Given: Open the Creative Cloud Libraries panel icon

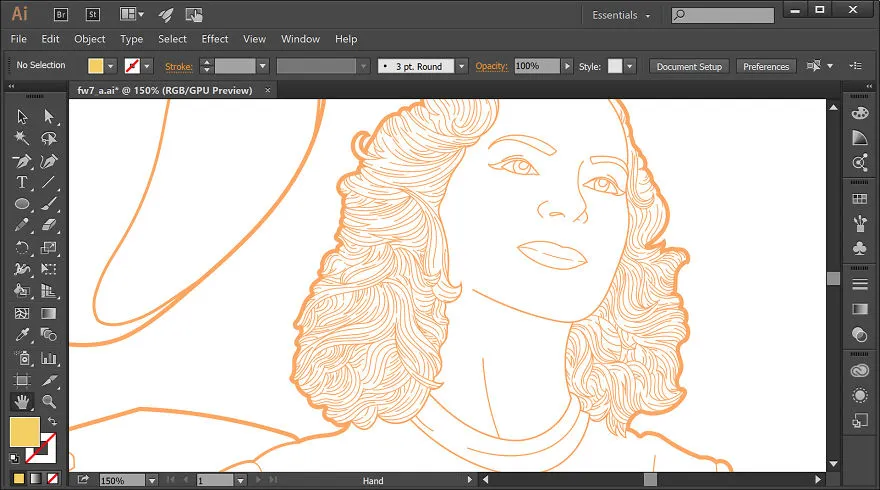Looking at the screenshot, I should click(859, 371).
